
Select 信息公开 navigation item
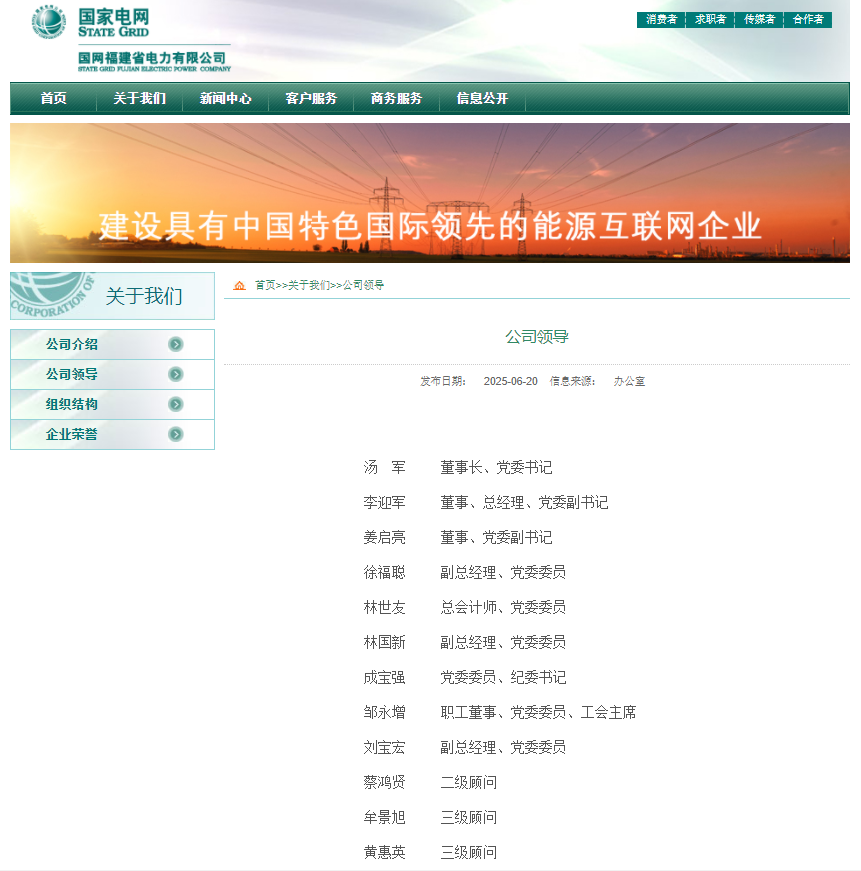click(482, 99)
